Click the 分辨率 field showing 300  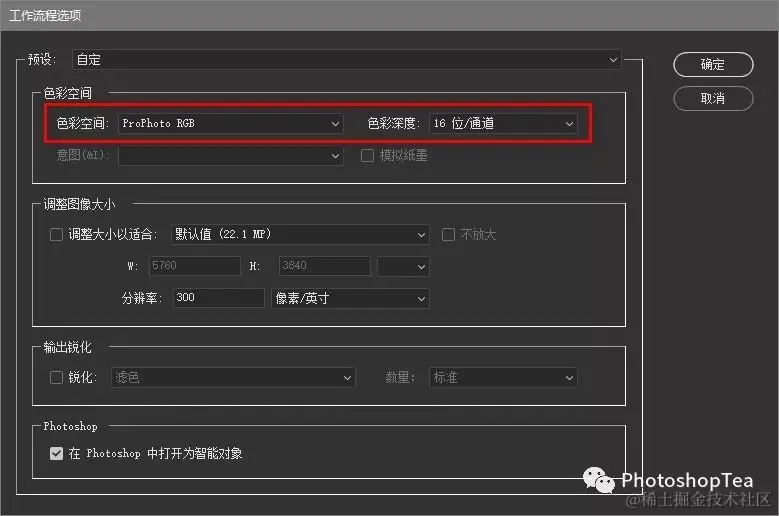[x=219, y=298]
